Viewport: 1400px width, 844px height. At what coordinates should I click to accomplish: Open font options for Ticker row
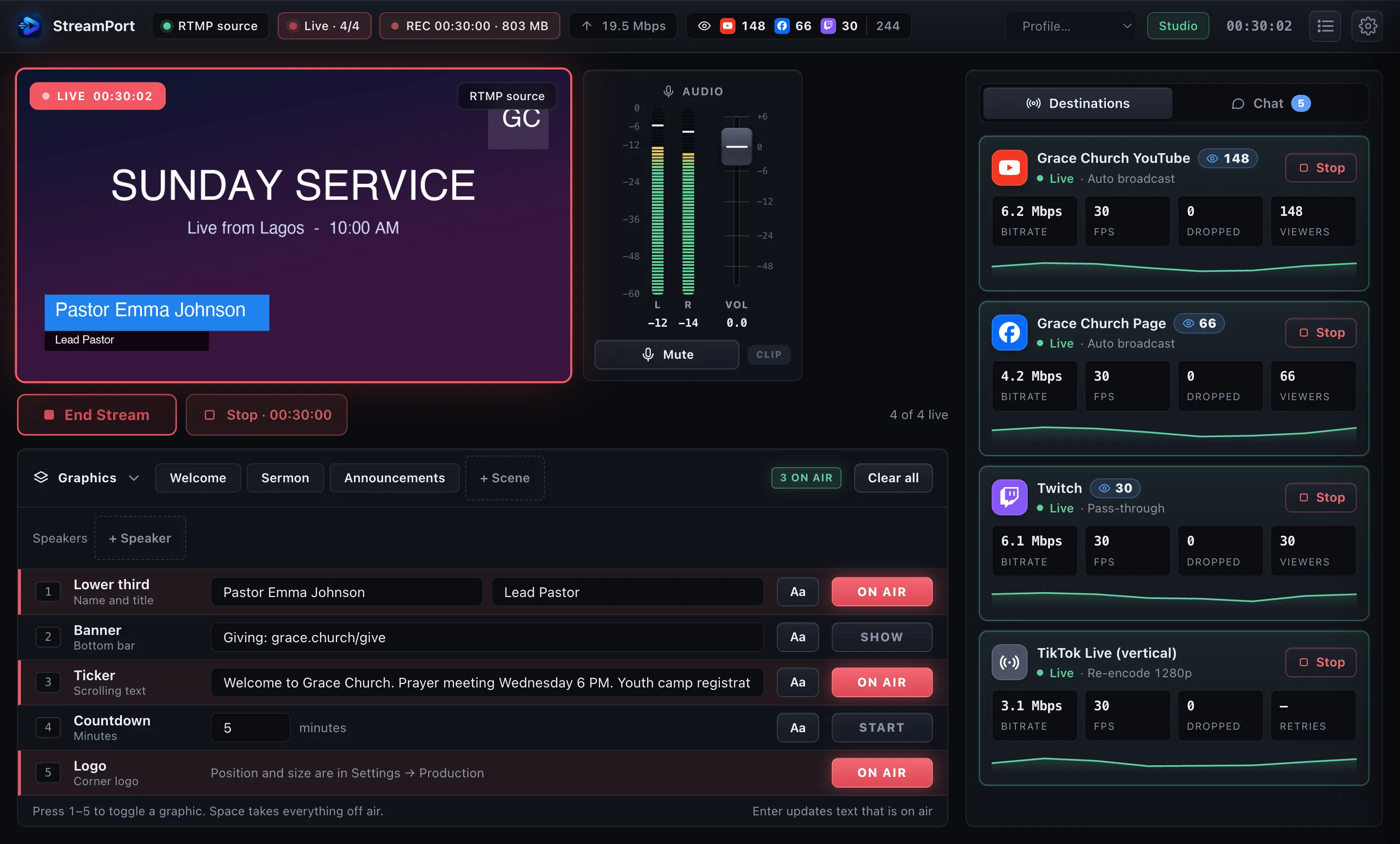point(797,682)
